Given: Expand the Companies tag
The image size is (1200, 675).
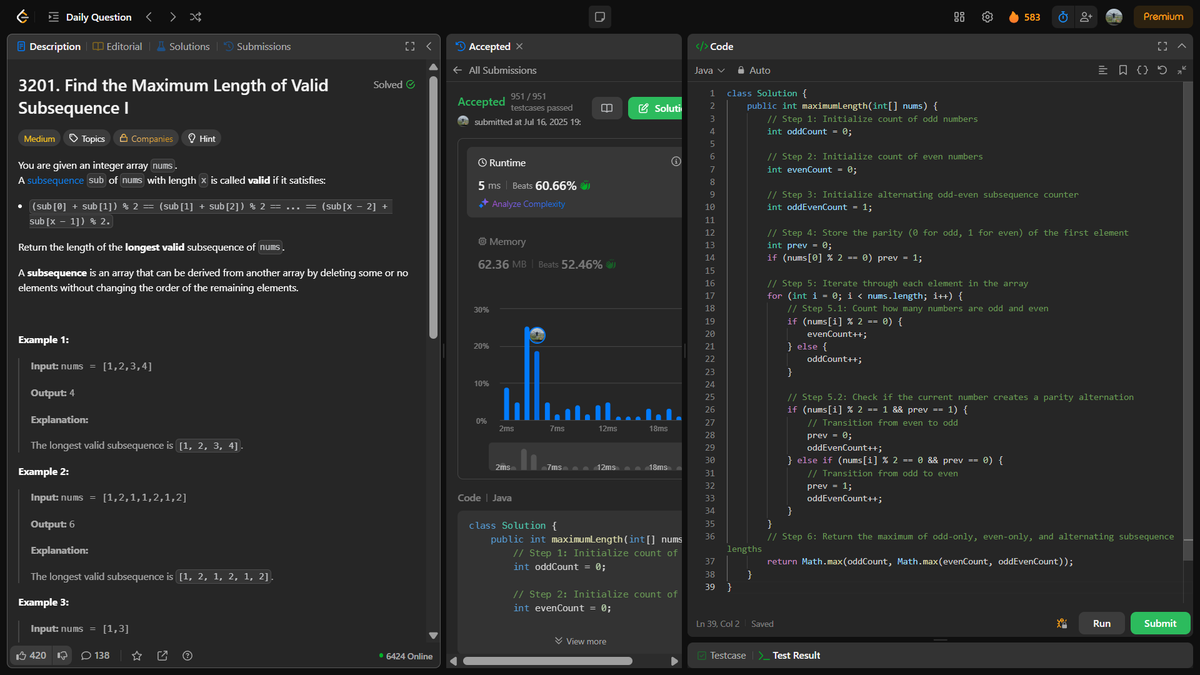Looking at the screenshot, I should (x=146, y=139).
